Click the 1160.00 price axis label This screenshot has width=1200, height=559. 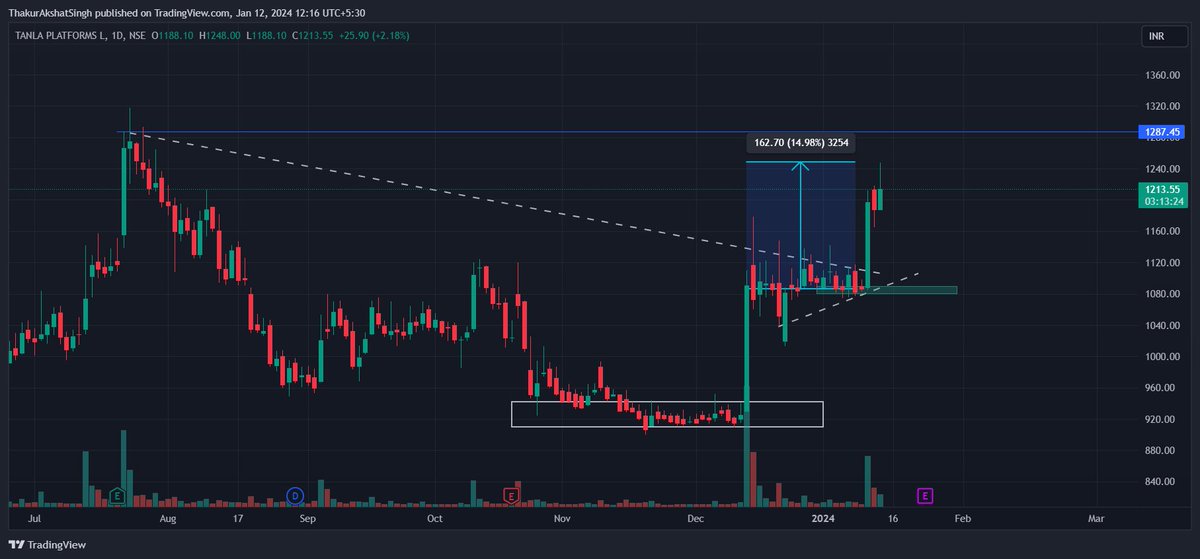[x=1161, y=231]
